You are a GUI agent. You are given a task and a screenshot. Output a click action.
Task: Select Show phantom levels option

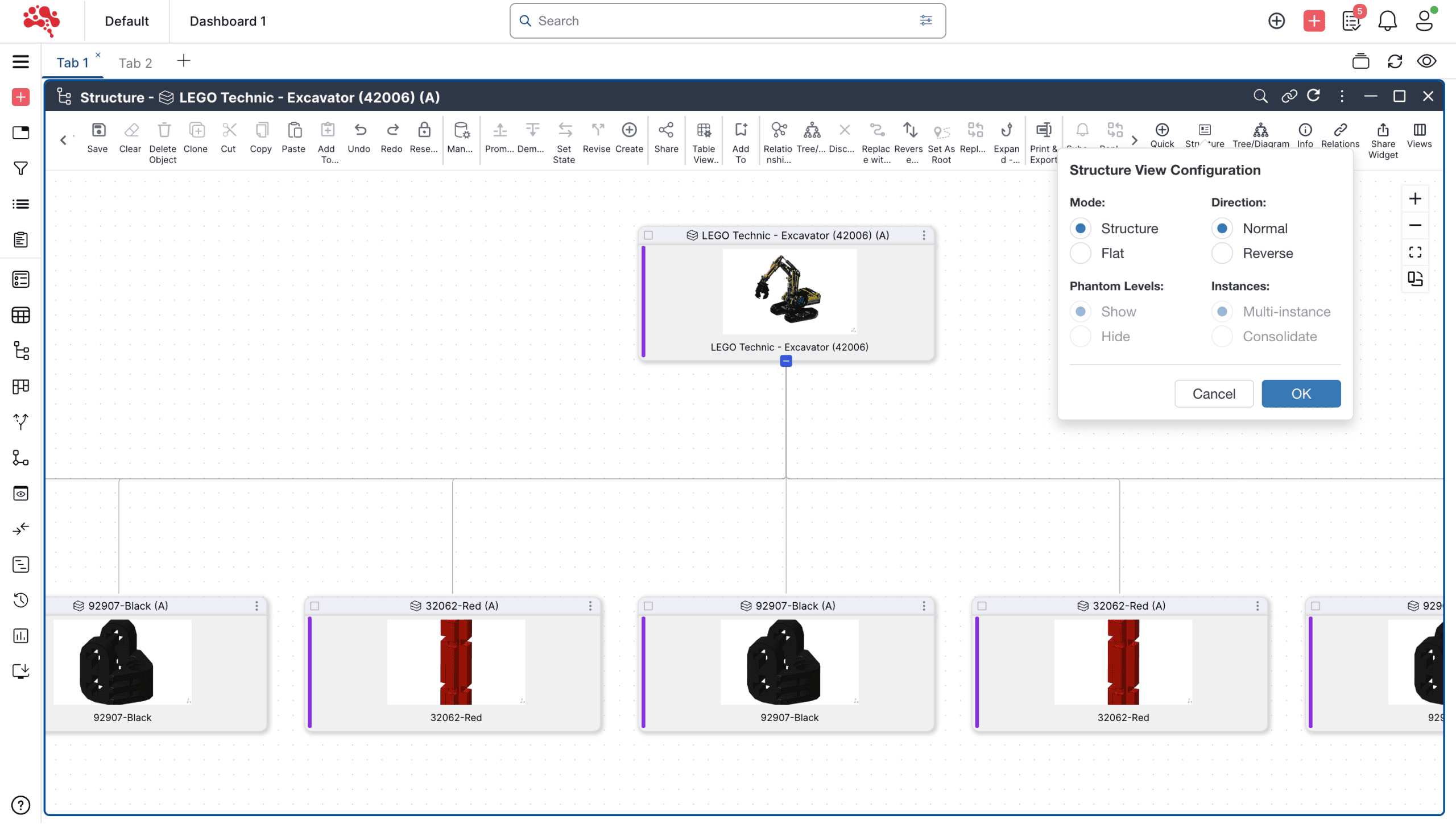1081,312
